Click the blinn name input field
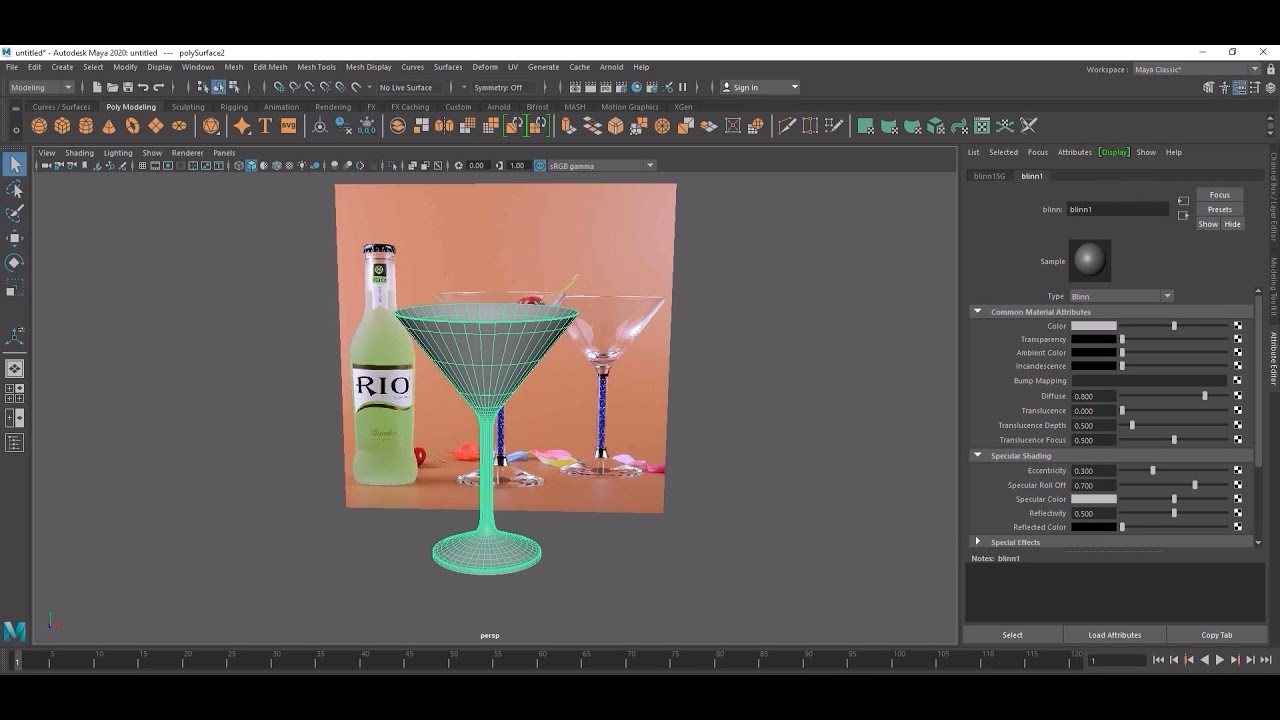 tap(1118, 210)
